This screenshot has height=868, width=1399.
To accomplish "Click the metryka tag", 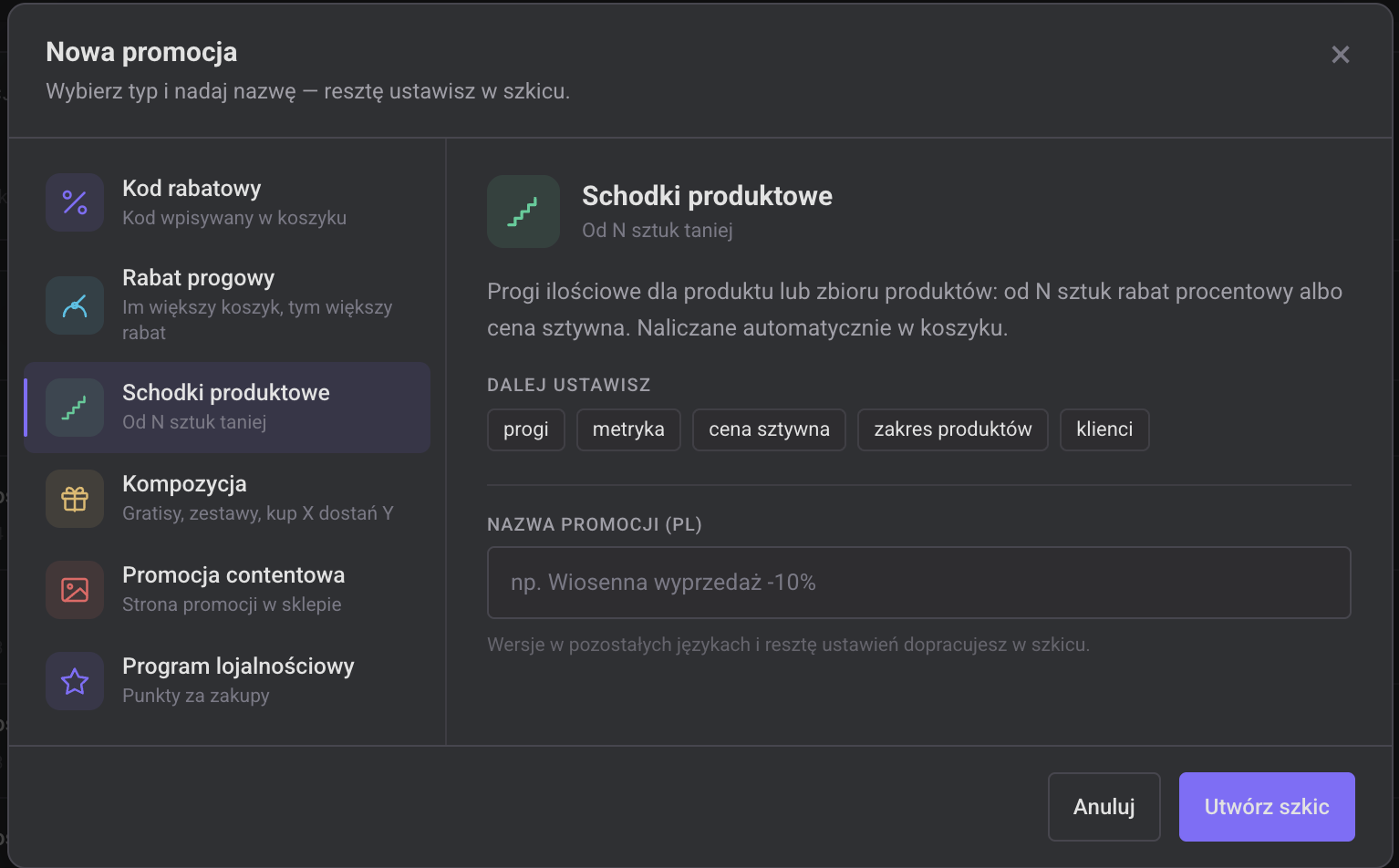I will (628, 429).
